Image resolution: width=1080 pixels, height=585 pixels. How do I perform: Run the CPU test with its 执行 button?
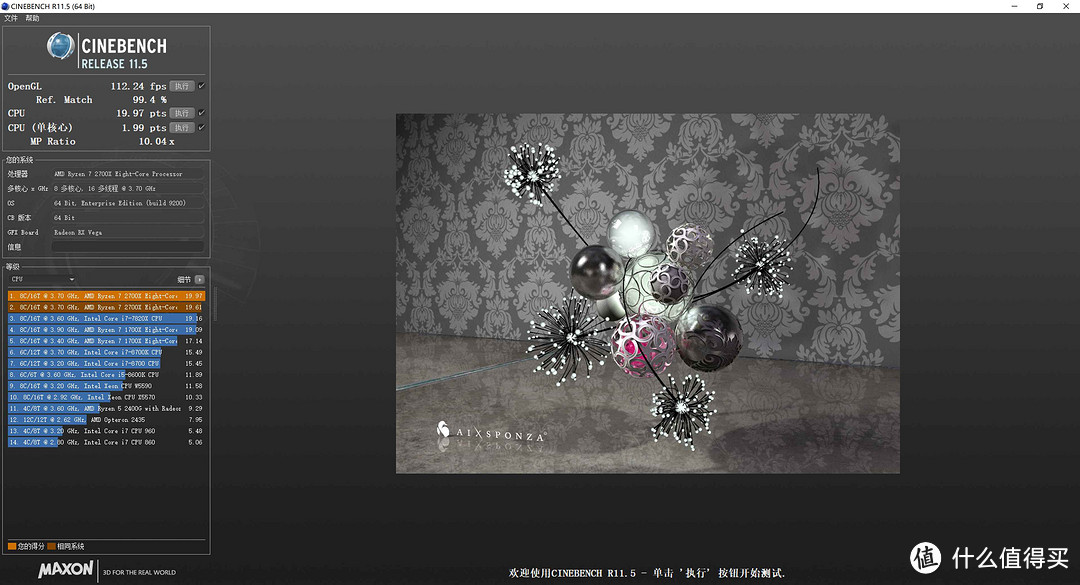pos(182,113)
